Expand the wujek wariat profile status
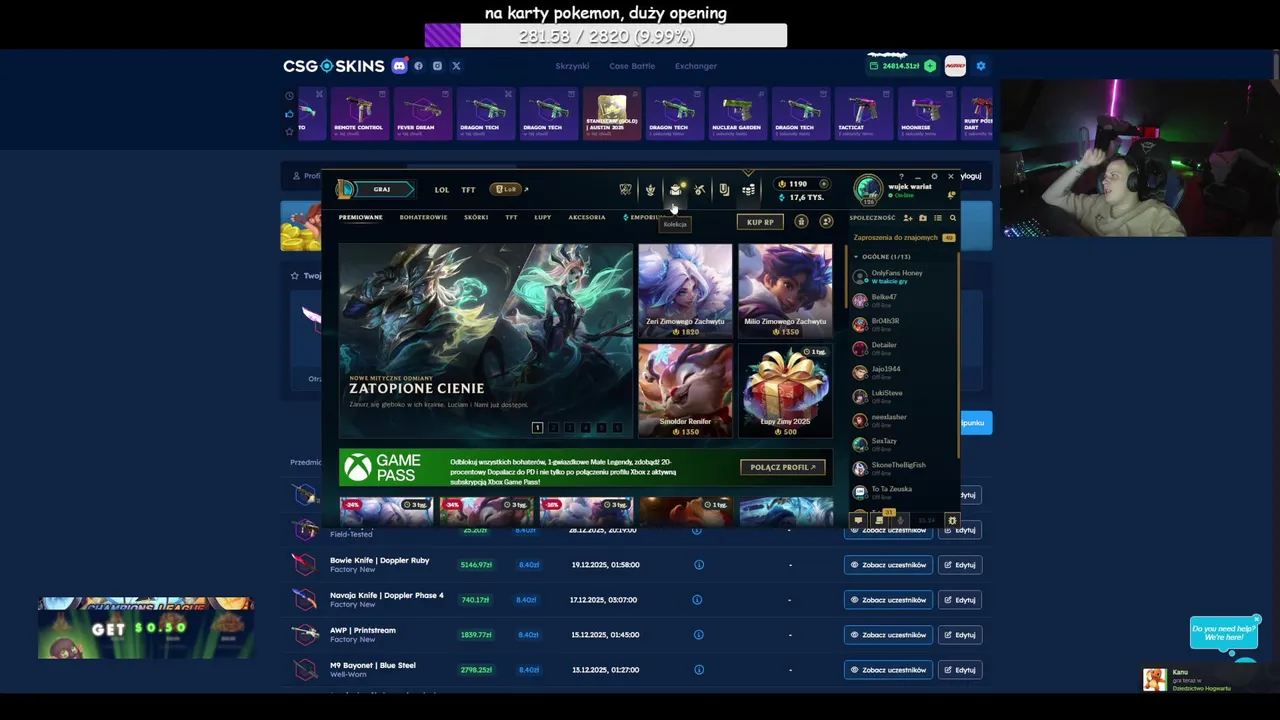This screenshot has height=720, width=1280. [x=902, y=195]
